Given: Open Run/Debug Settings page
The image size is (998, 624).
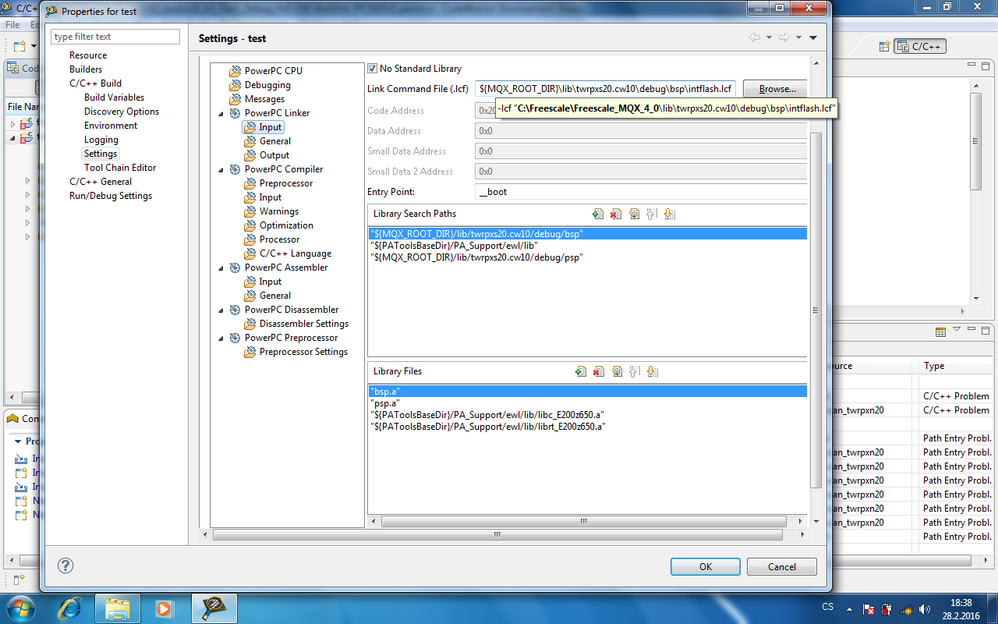Looking at the screenshot, I should 110,195.
